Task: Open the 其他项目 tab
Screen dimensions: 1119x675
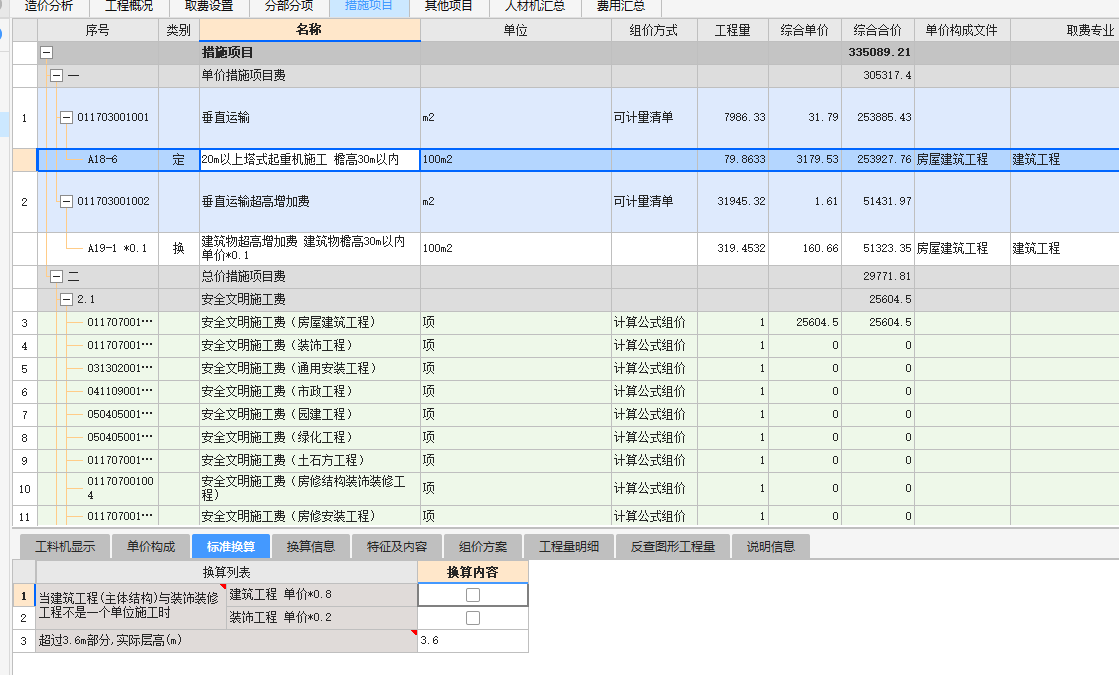Action: 449,6
